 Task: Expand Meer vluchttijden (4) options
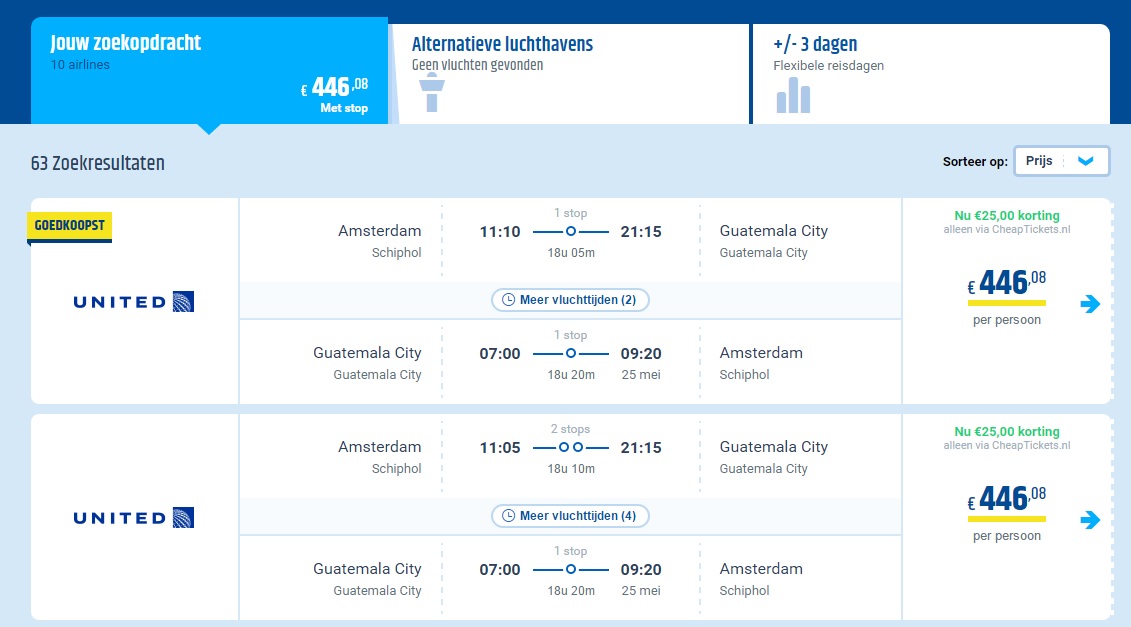coord(571,516)
